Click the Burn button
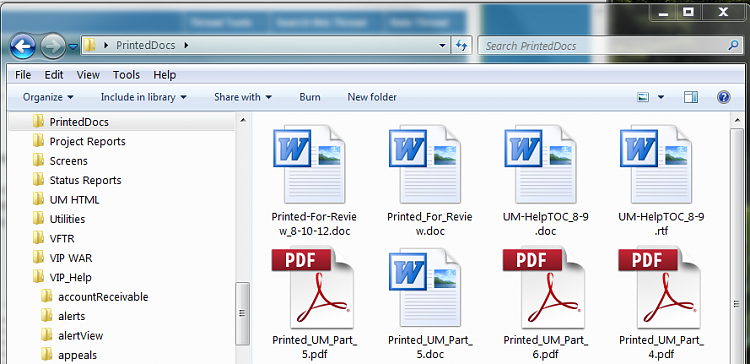The width and height of the screenshot is (750, 364). 310,97
